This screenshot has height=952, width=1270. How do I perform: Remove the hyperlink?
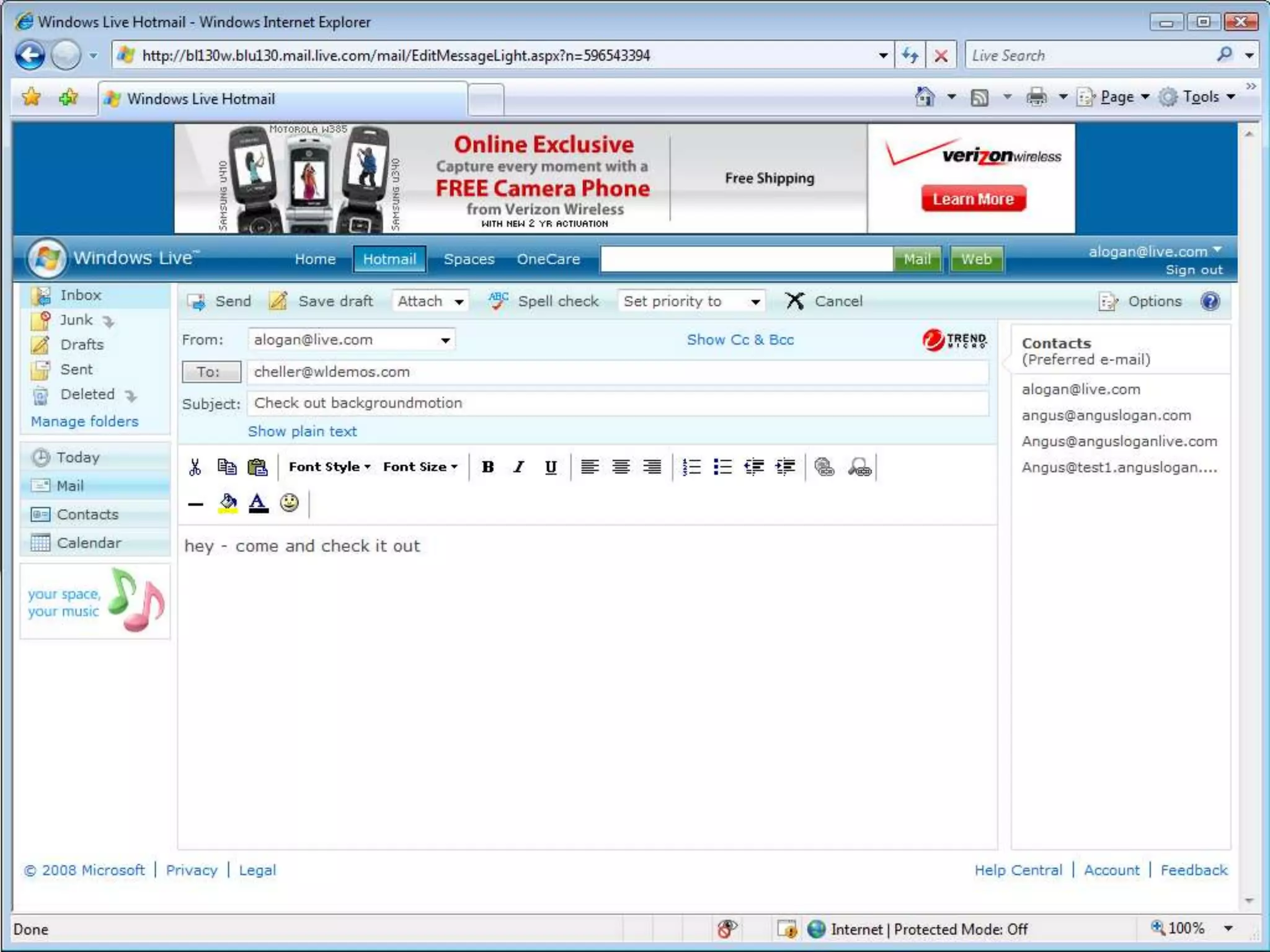[859, 467]
